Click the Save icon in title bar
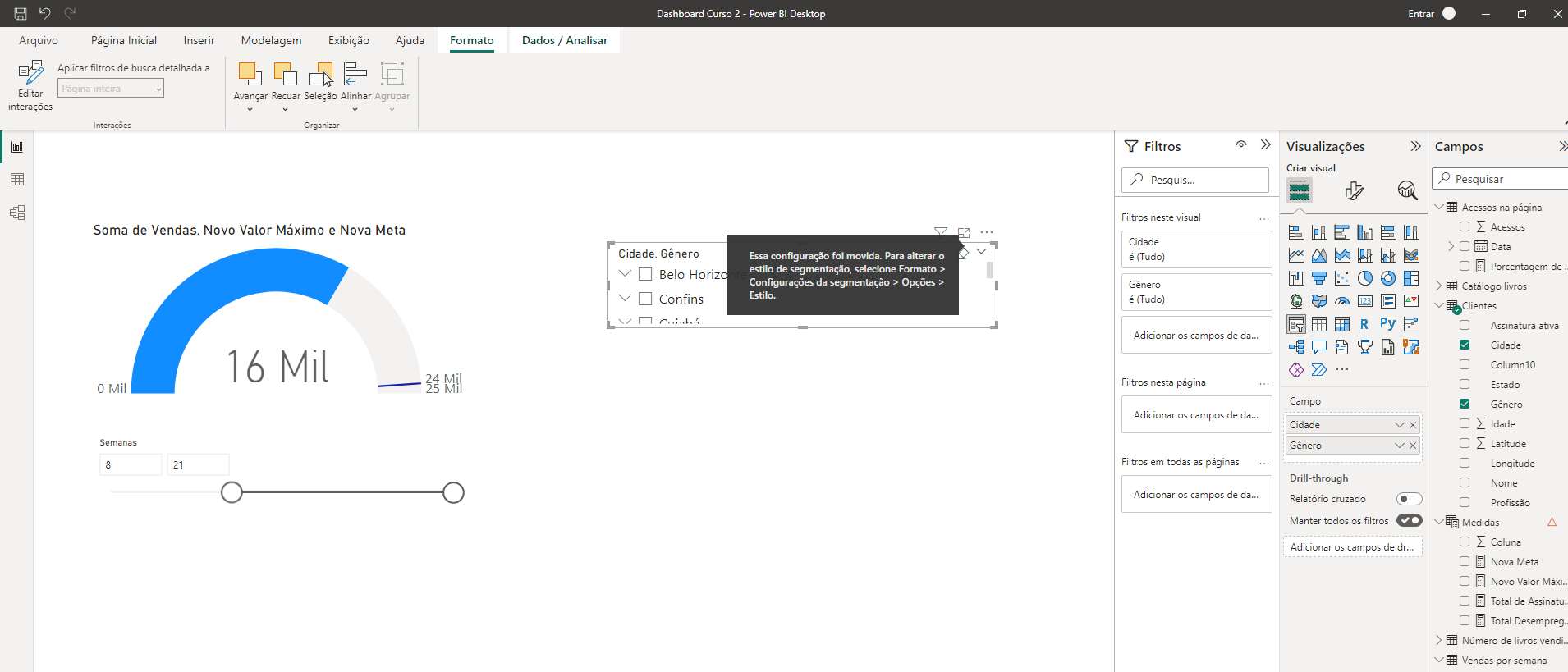 click(21, 13)
